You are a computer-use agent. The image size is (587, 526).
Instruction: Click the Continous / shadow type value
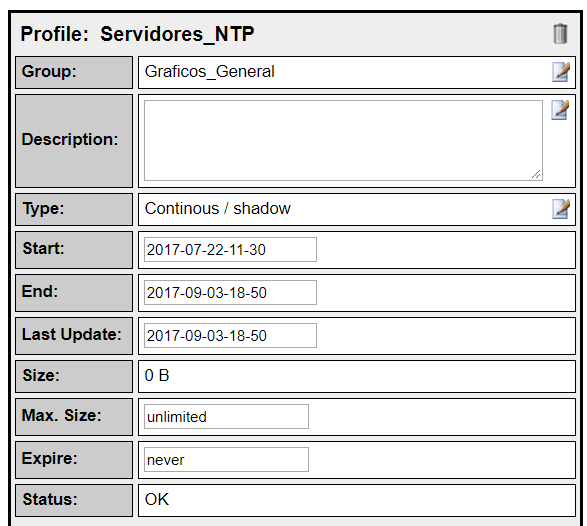218,209
